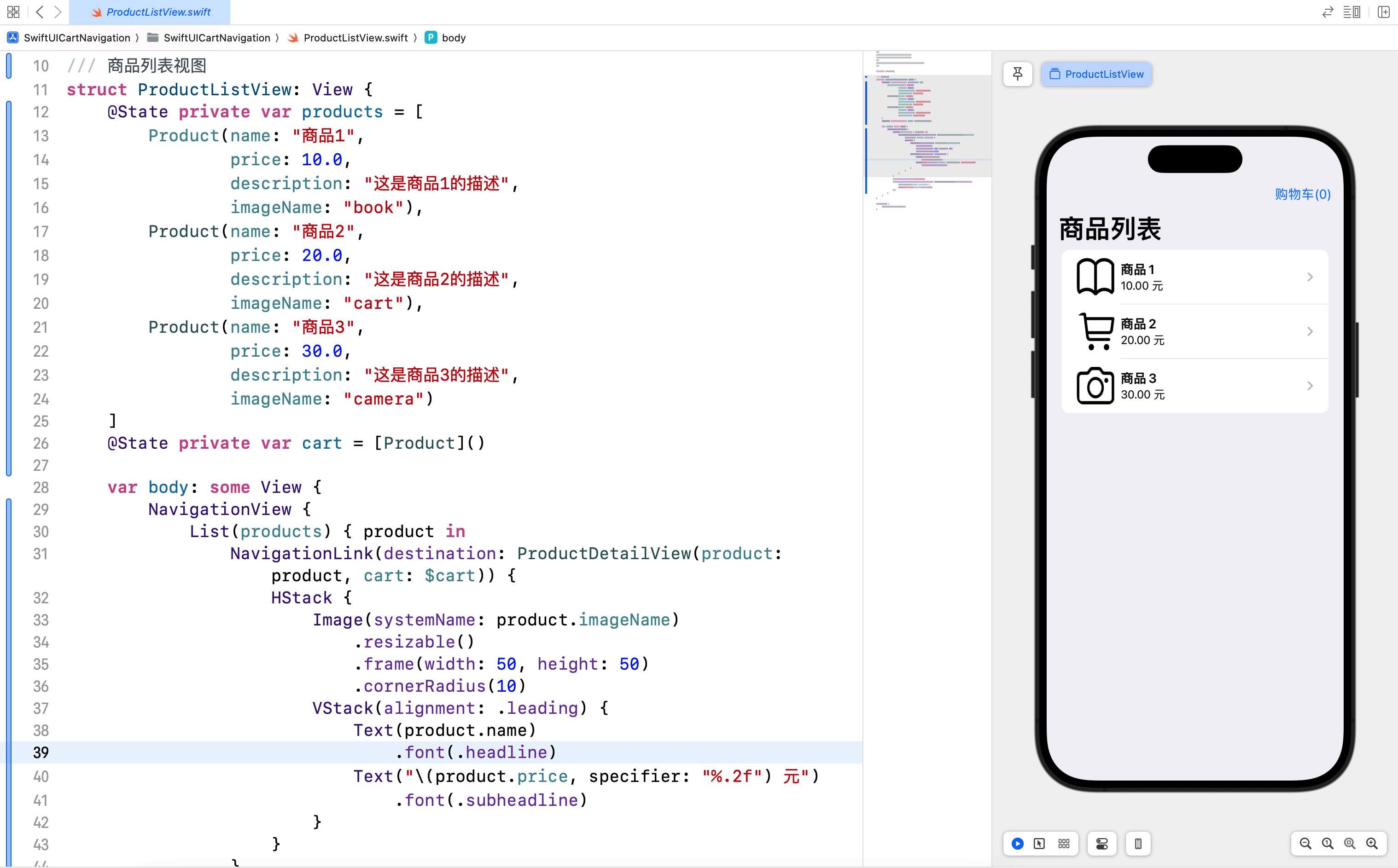Image resolution: width=1398 pixels, height=868 pixels.
Task: Tap the 购物车(0) cart link in preview
Action: pyautogui.click(x=1303, y=194)
